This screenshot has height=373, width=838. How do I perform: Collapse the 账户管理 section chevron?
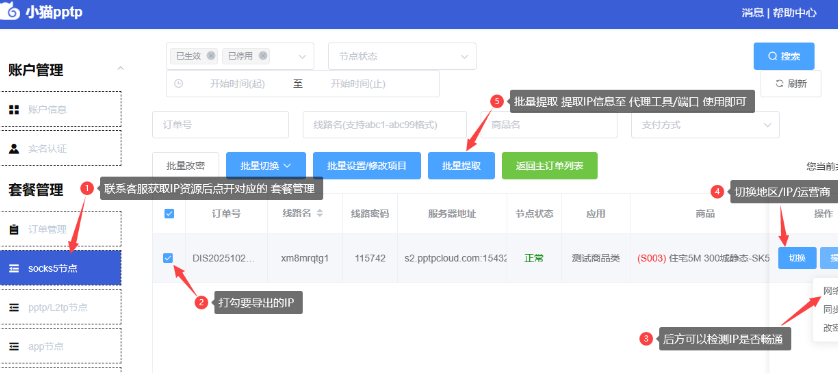[x=121, y=68]
